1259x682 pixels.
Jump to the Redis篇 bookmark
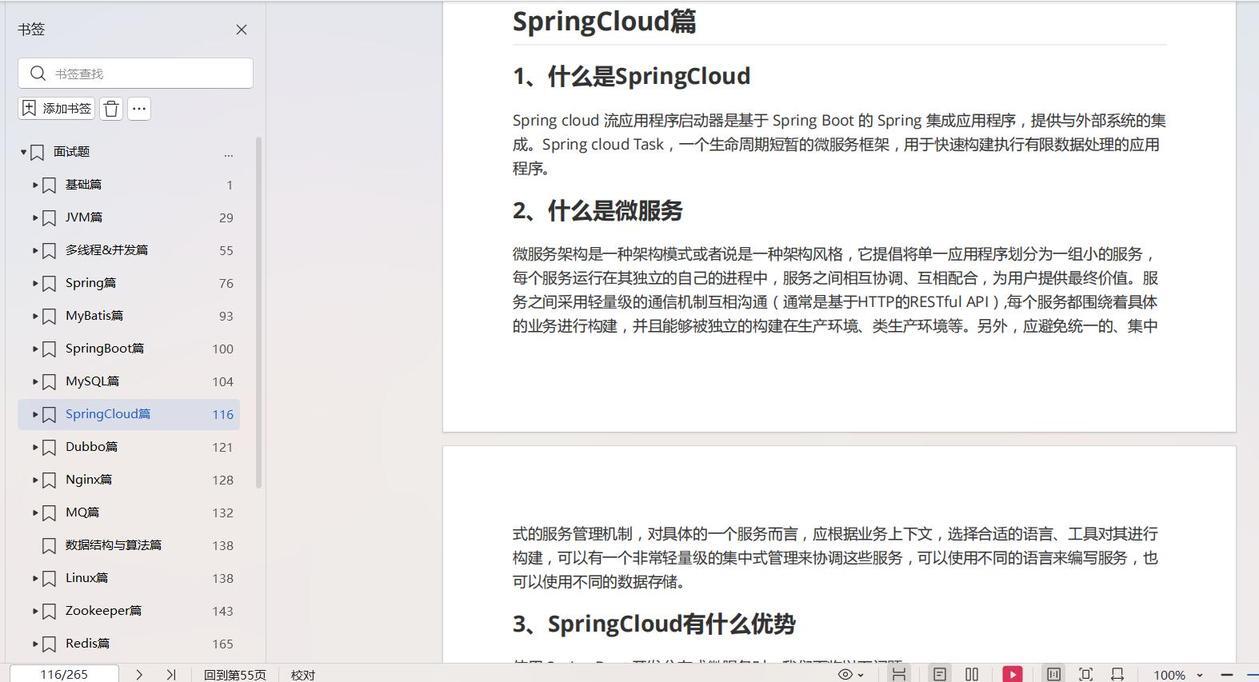[87, 644]
